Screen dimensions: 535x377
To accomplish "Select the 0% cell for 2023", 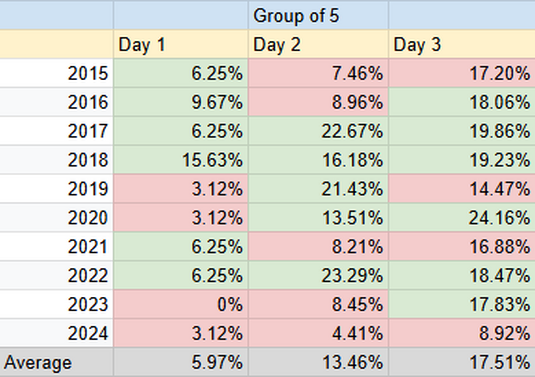I will pos(181,304).
